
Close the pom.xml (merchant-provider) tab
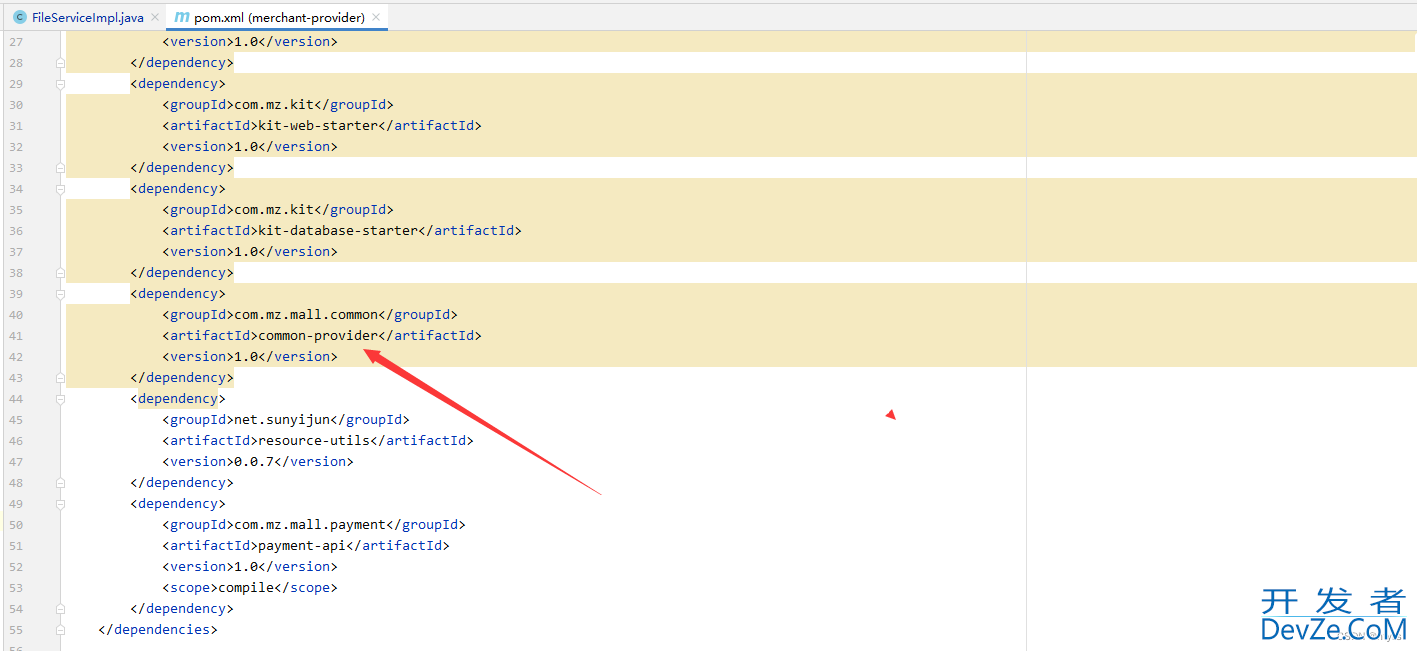click(376, 18)
